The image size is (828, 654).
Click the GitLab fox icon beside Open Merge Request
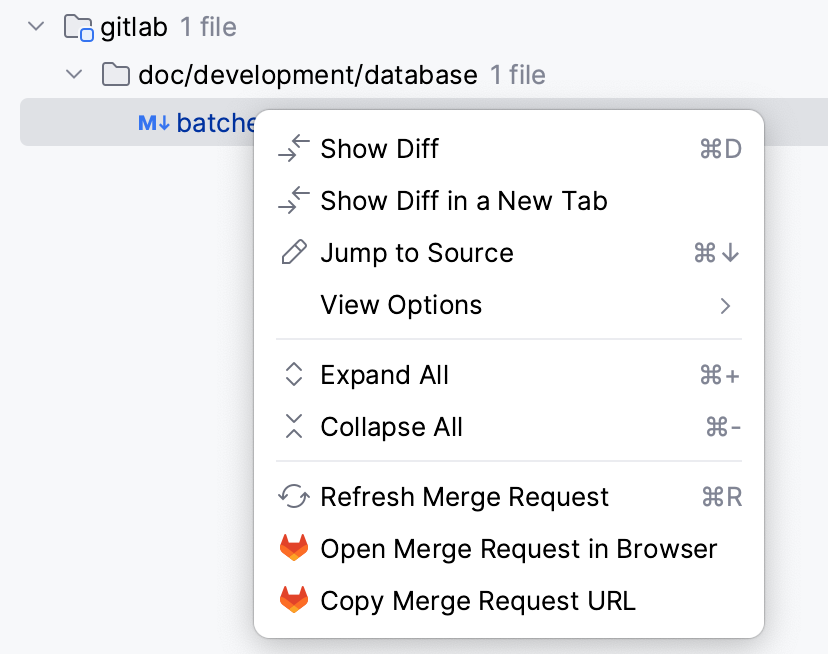pyautogui.click(x=293, y=548)
